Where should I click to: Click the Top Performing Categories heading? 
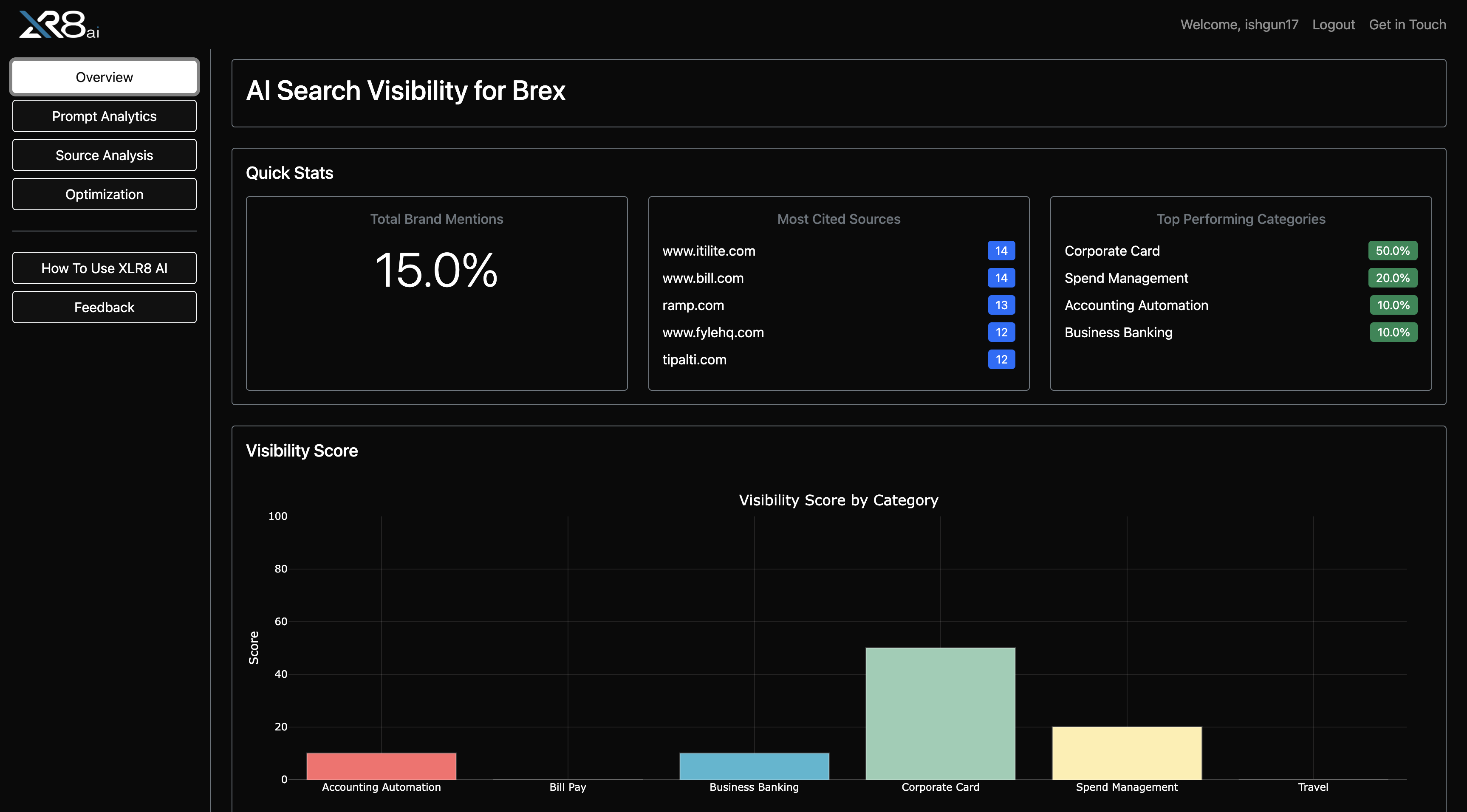(1241, 219)
